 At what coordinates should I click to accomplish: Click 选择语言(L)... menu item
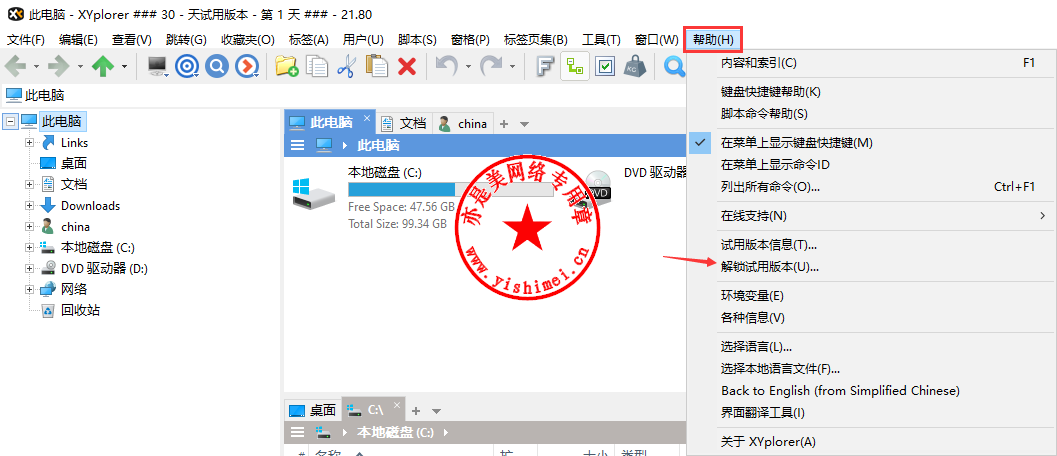point(756,347)
